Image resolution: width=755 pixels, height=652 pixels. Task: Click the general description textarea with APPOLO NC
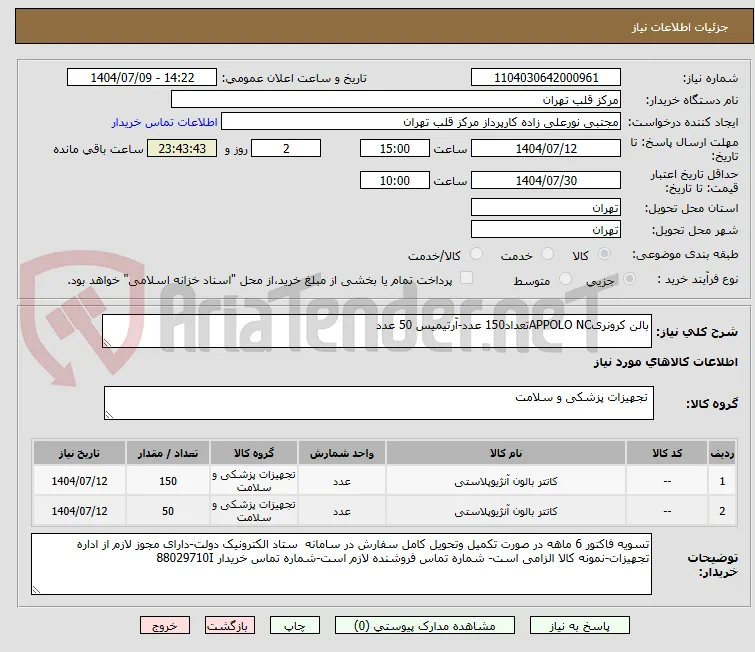[377, 331]
